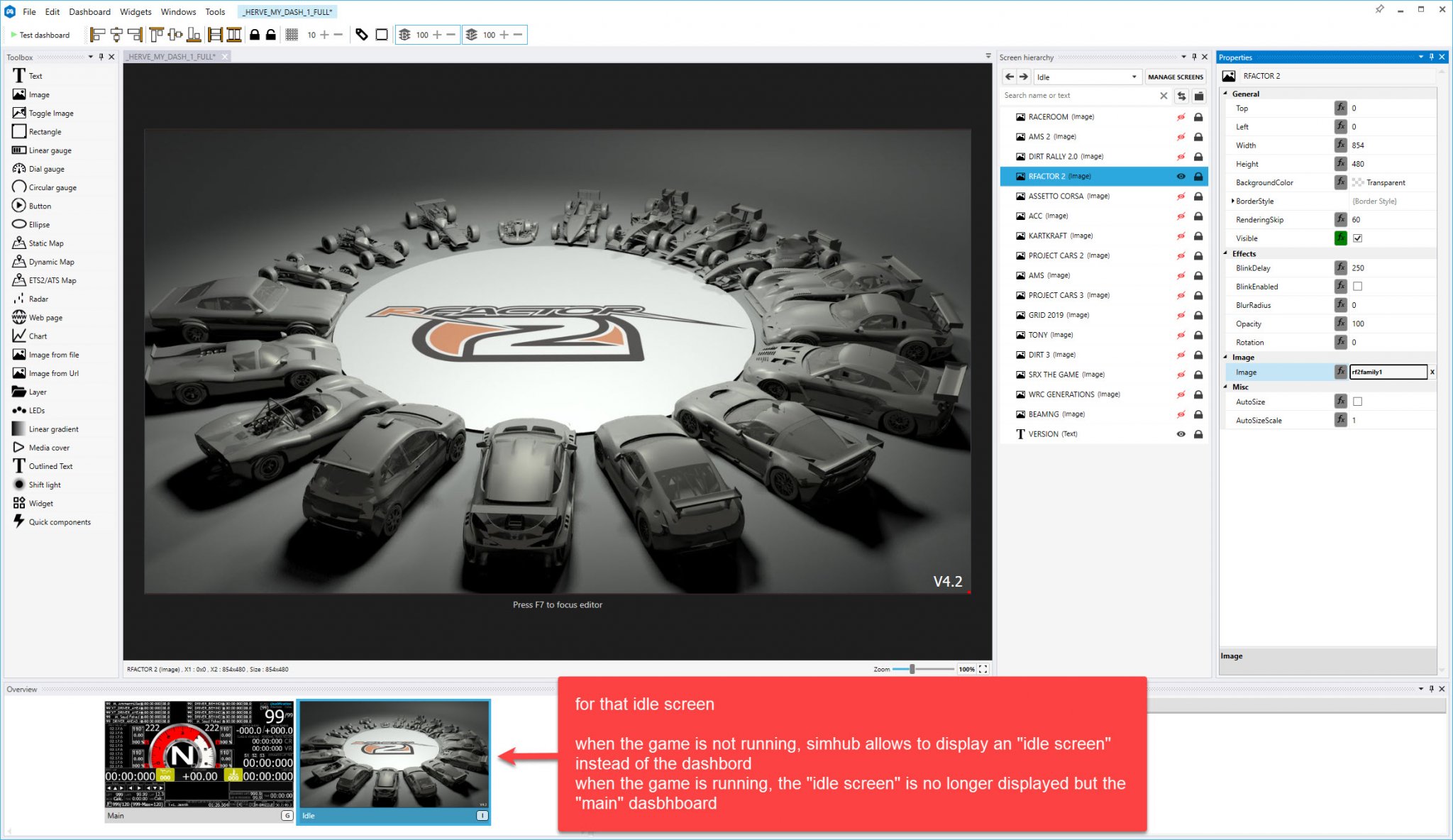Clear the Image property value

tap(1432, 372)
